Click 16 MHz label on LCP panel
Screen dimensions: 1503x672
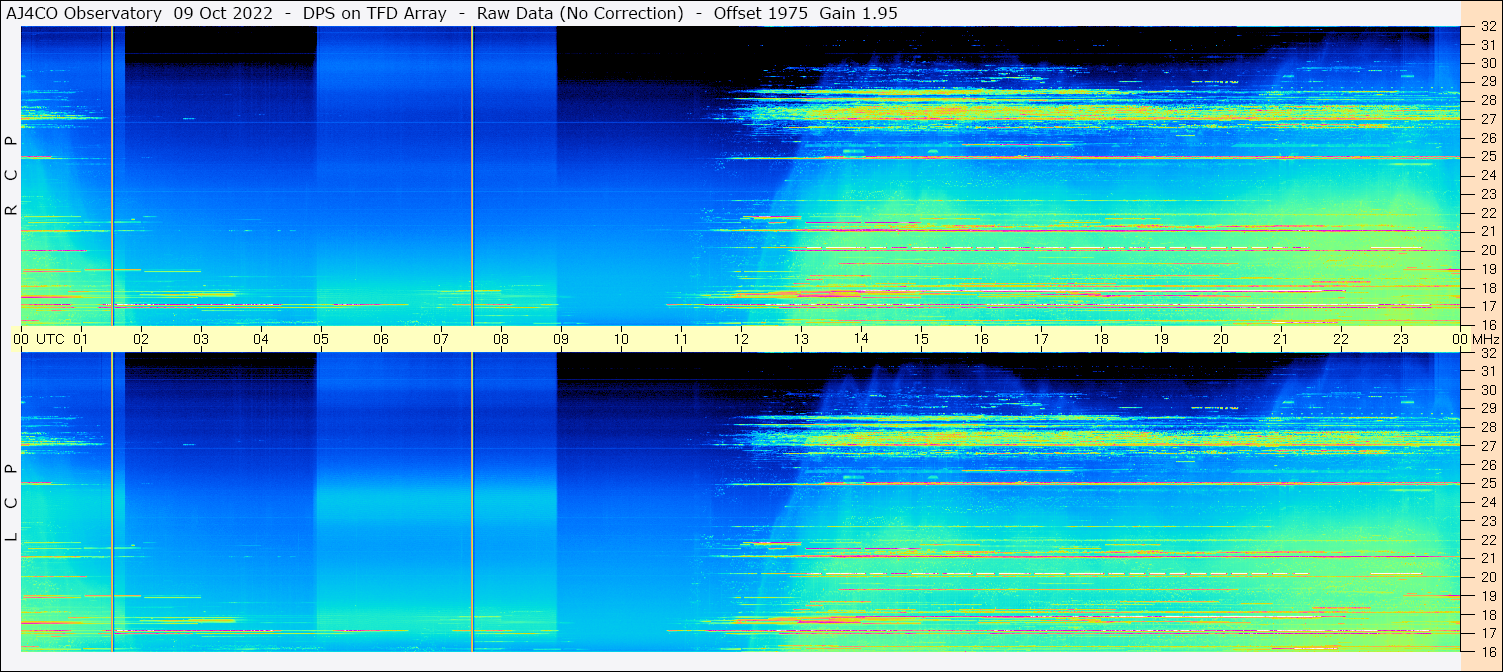1488,652
